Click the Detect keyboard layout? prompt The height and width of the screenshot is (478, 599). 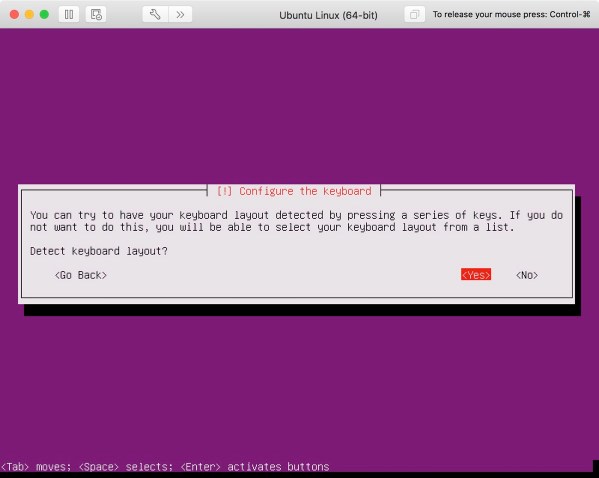point(99,251)
